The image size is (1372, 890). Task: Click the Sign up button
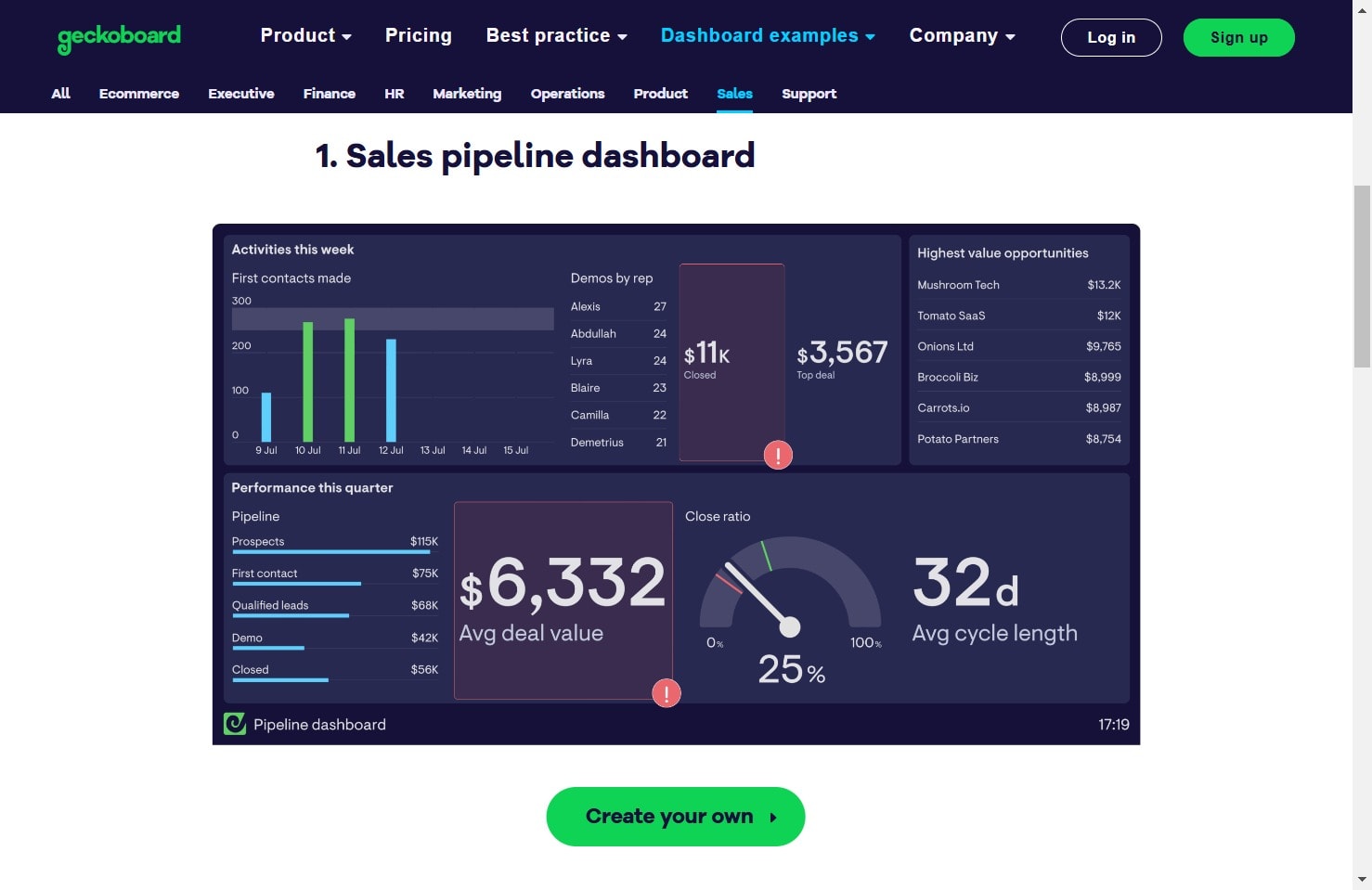point(1239,37)
